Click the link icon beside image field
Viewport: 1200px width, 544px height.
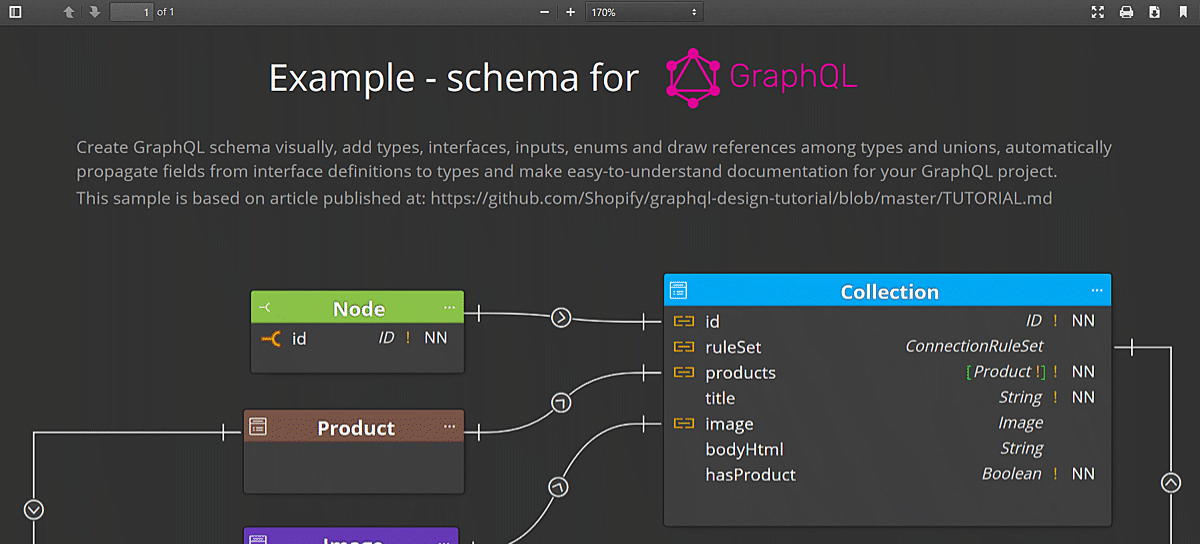pos(684,424)
